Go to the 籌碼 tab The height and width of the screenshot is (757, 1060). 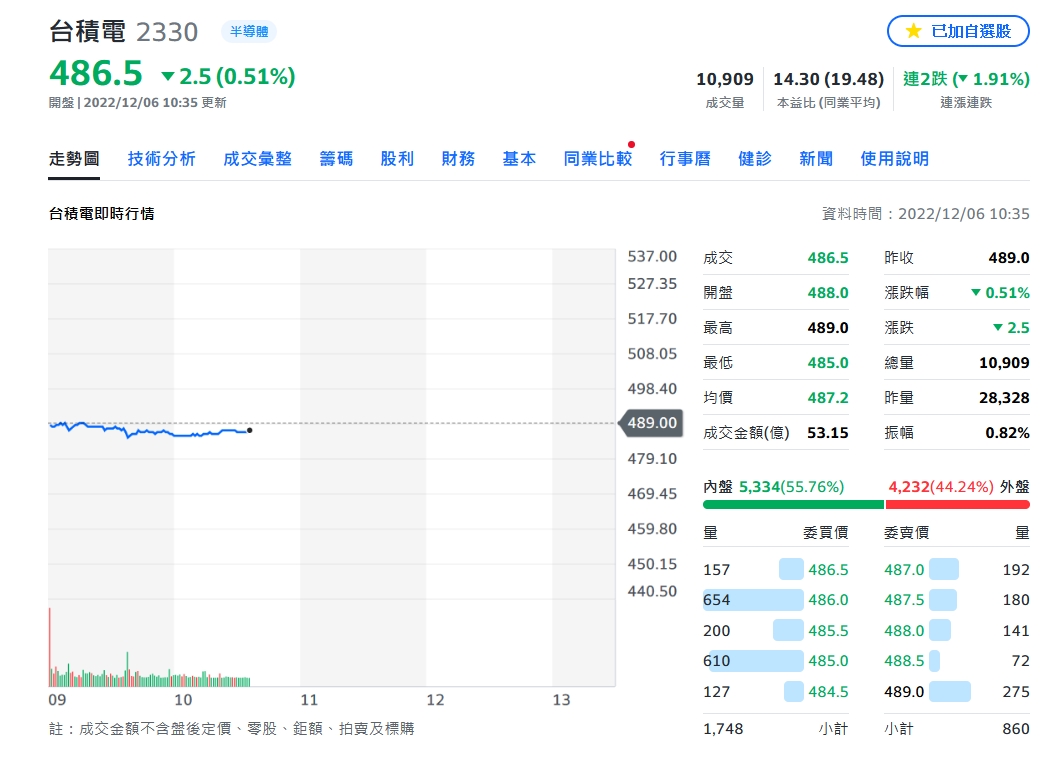[x=336, y=159]
